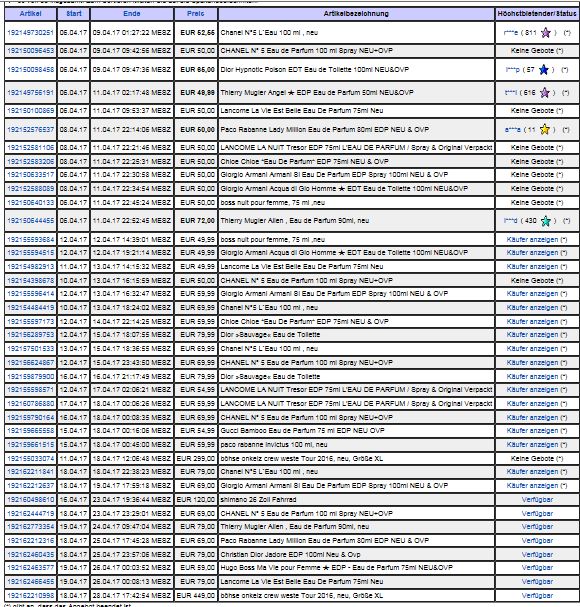580x607 pixels.
Task: Open article number for Christian Dior Jadore listing
Action: point(31,554)
